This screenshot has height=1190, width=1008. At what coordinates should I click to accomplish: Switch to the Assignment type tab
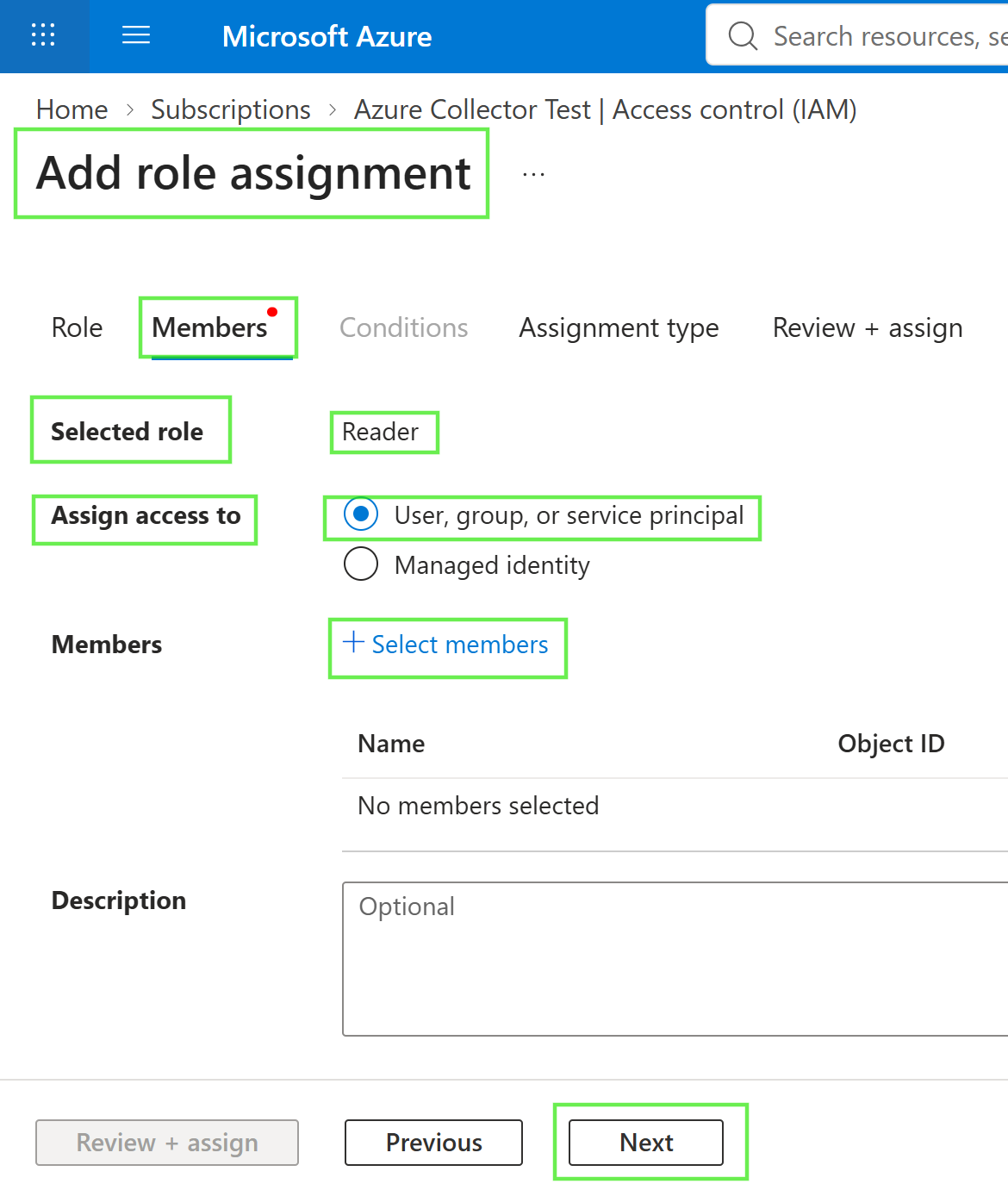[619, 328]
